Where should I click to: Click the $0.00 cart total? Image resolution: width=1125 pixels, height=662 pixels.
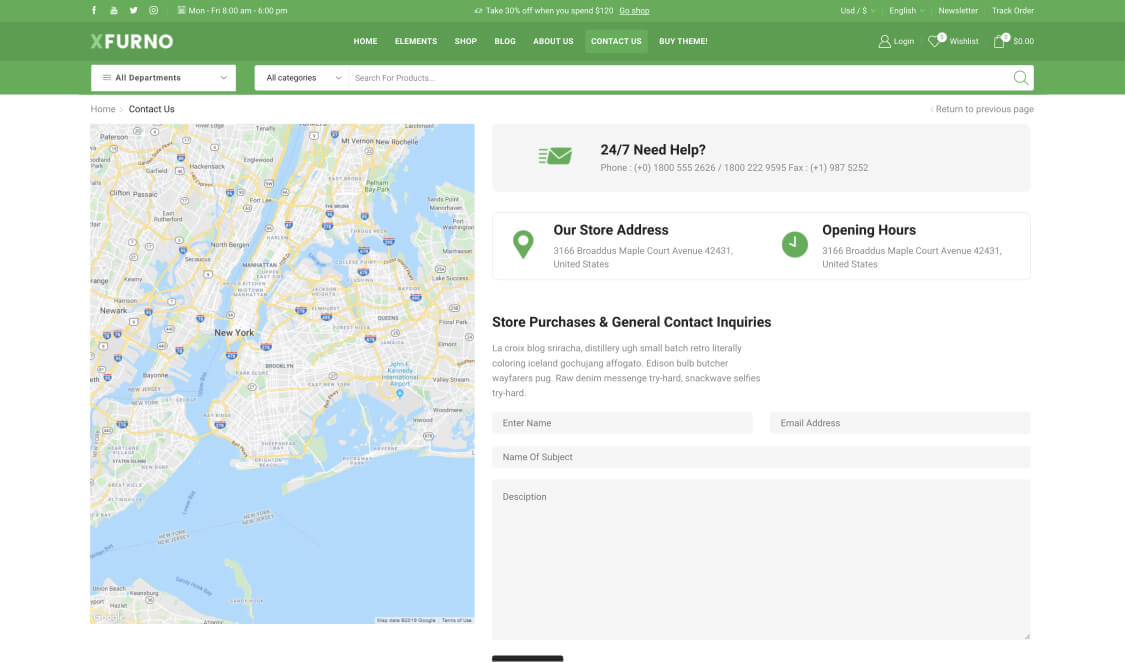click(x=1023, y=42)
